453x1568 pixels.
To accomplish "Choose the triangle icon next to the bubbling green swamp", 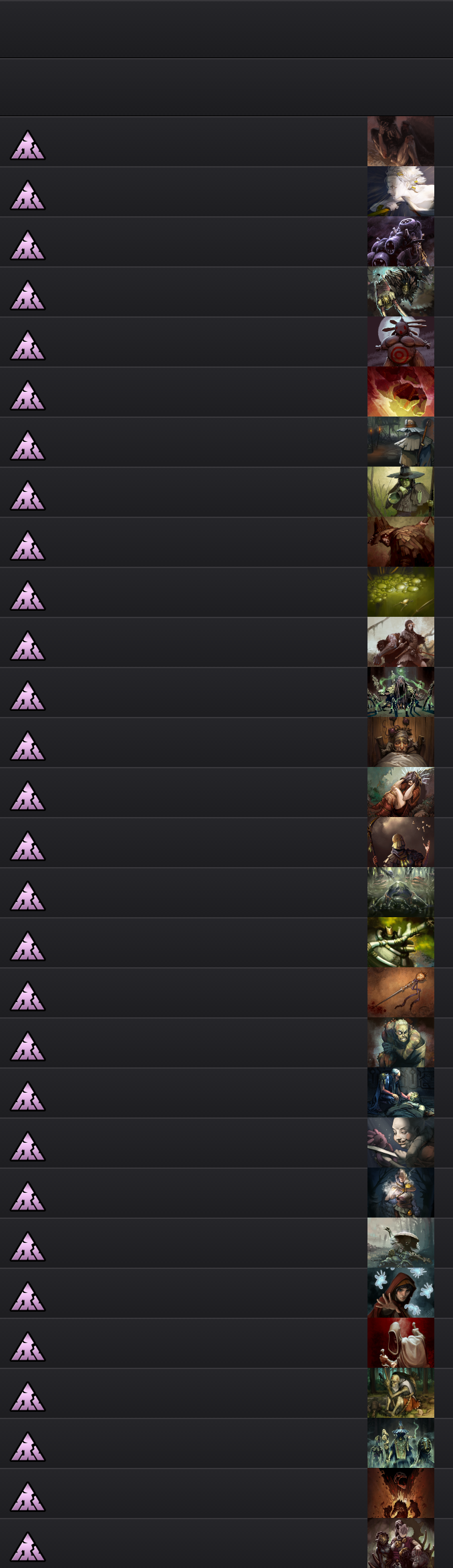I will pos(27,595).
